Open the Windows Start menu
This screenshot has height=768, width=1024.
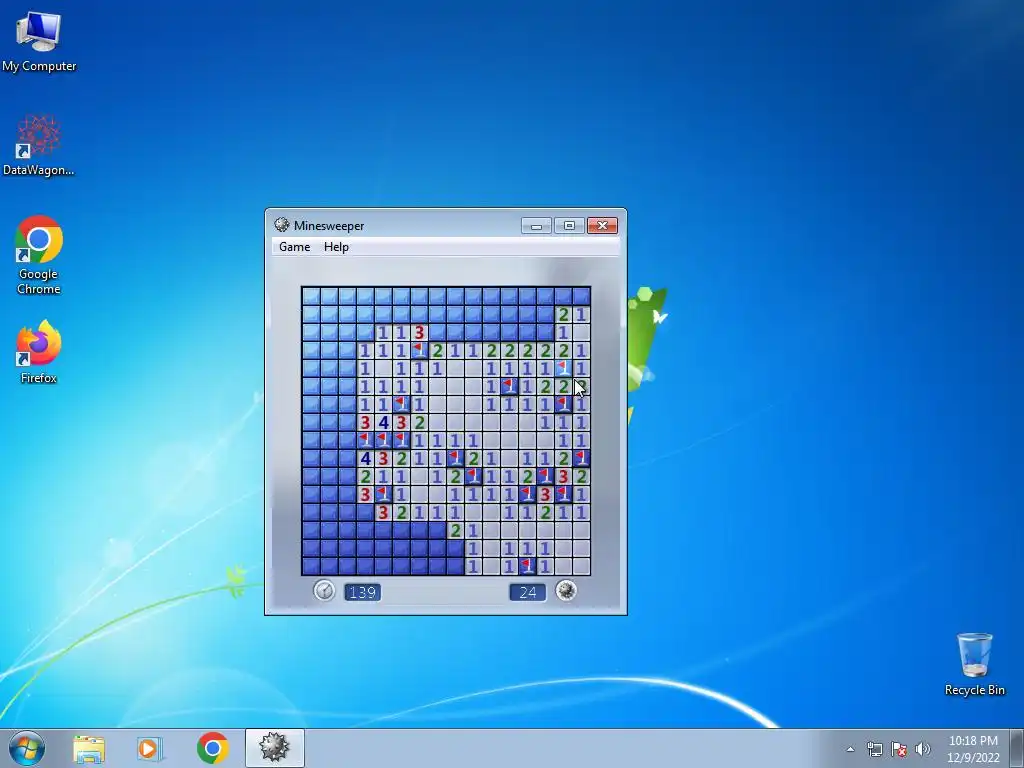[x=27, y=748]
